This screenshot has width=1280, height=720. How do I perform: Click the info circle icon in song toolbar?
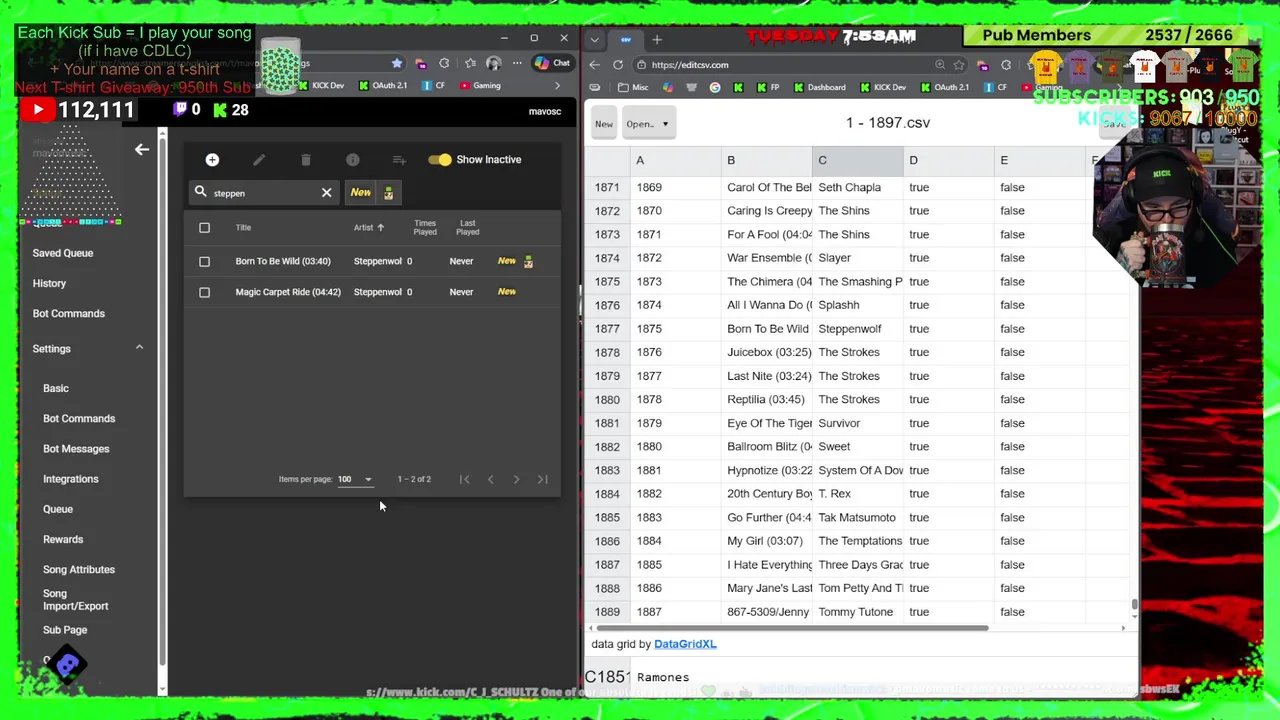[x=352, y=160]
